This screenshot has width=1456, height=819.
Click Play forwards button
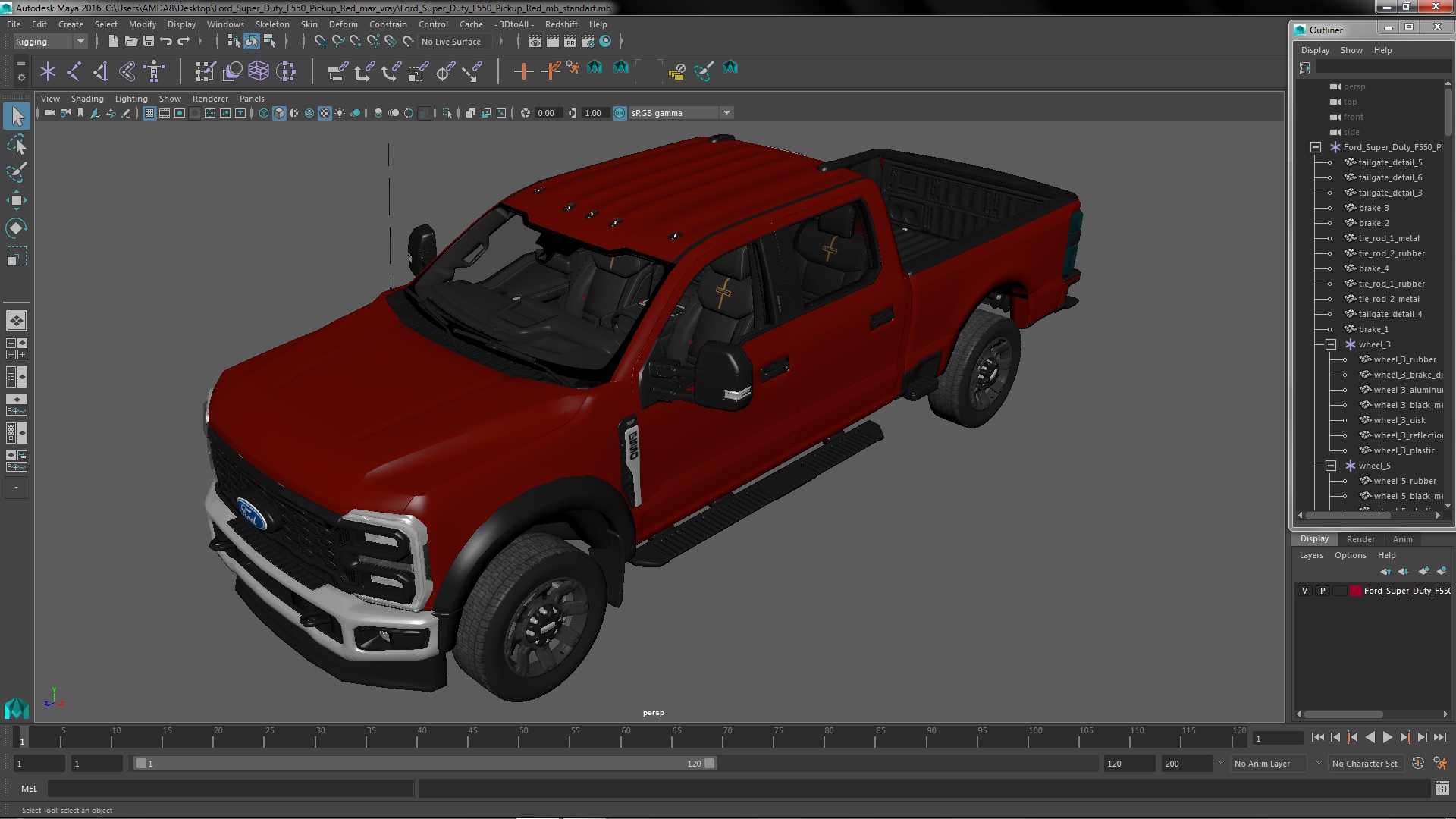pos(1387,737)
